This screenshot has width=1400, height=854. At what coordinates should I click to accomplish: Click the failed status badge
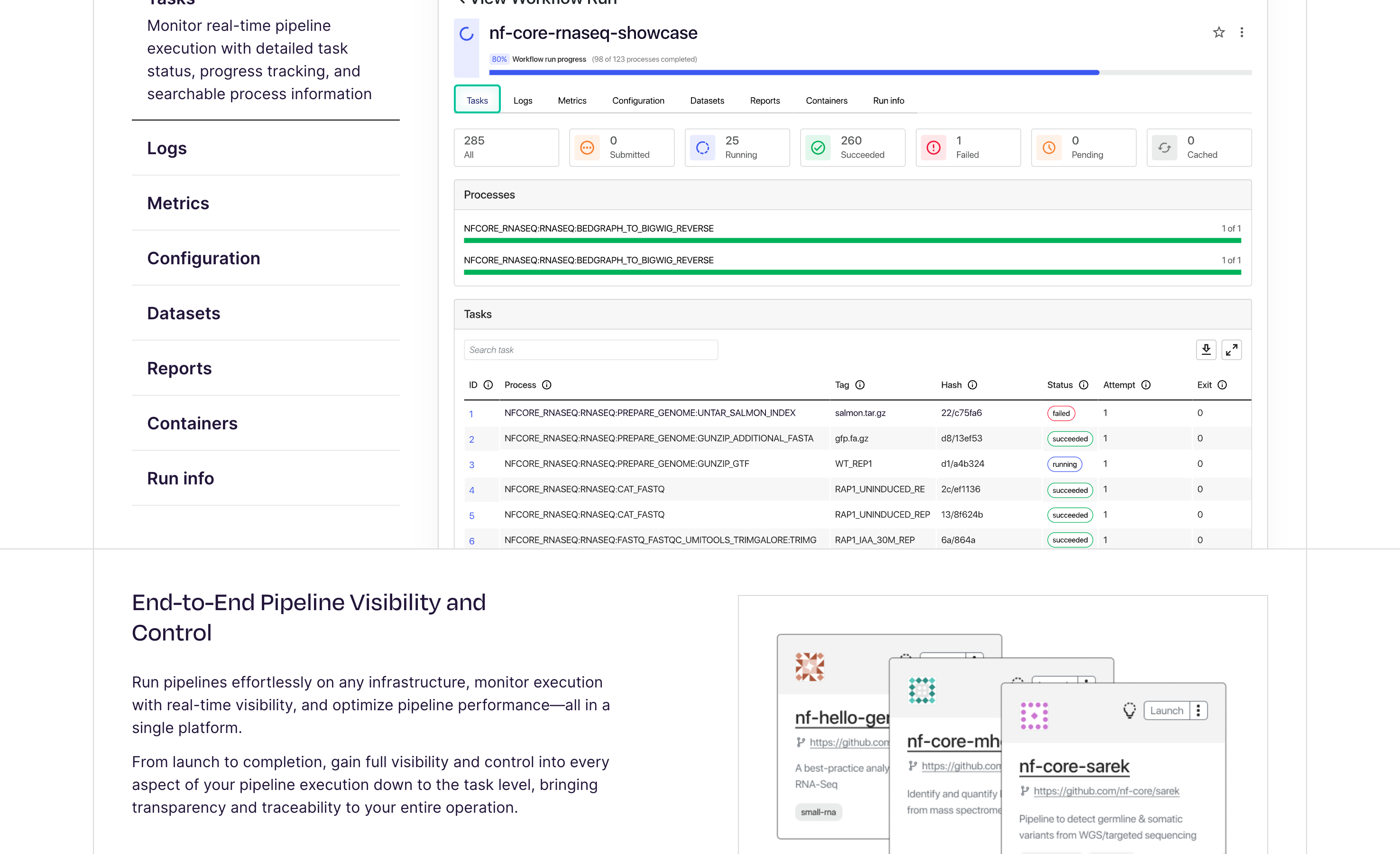pyautogui.click(x=1061, y=413)
